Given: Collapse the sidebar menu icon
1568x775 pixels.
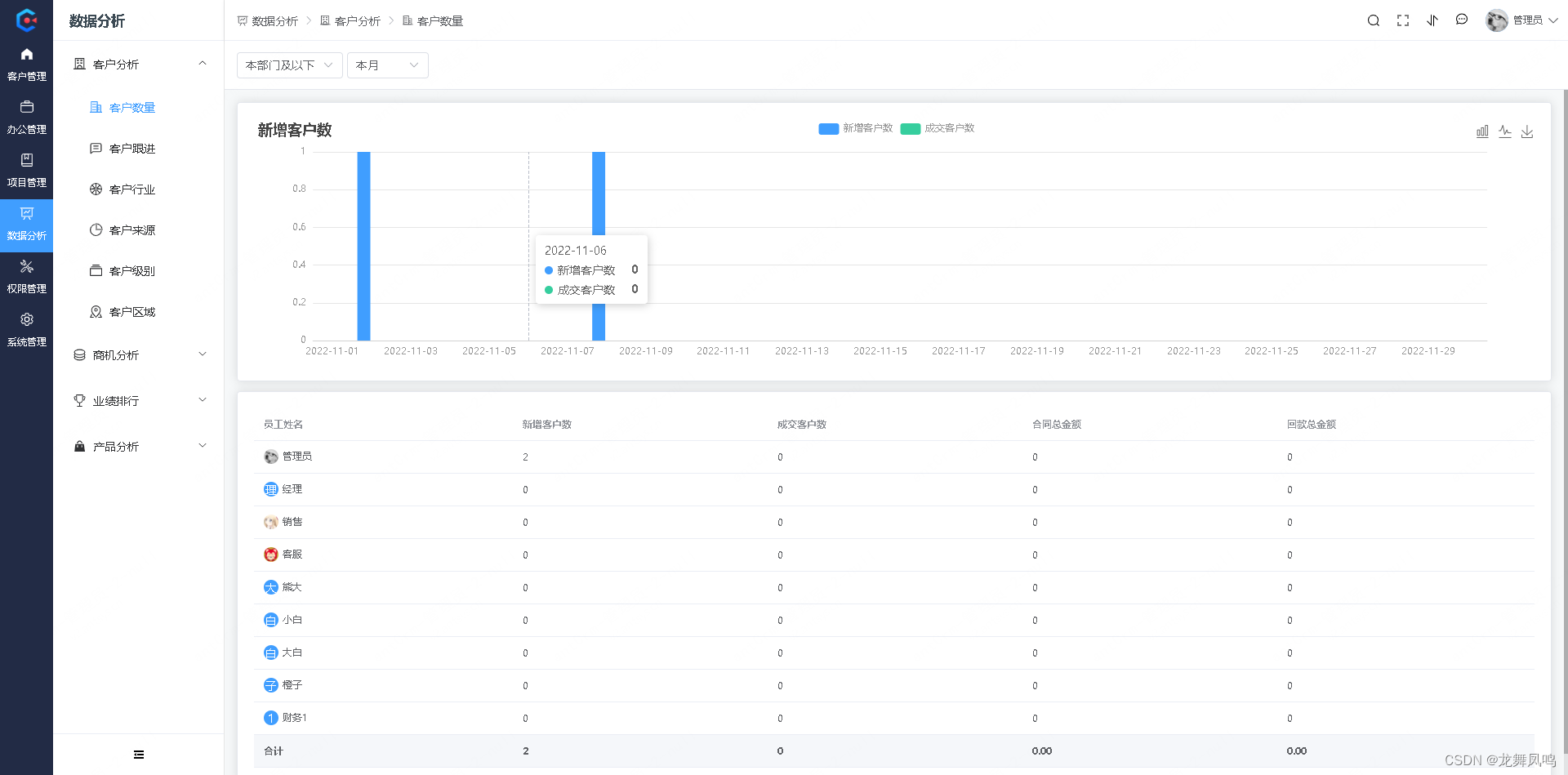Looking at the screenshot, I should click(x=139, y=755).
